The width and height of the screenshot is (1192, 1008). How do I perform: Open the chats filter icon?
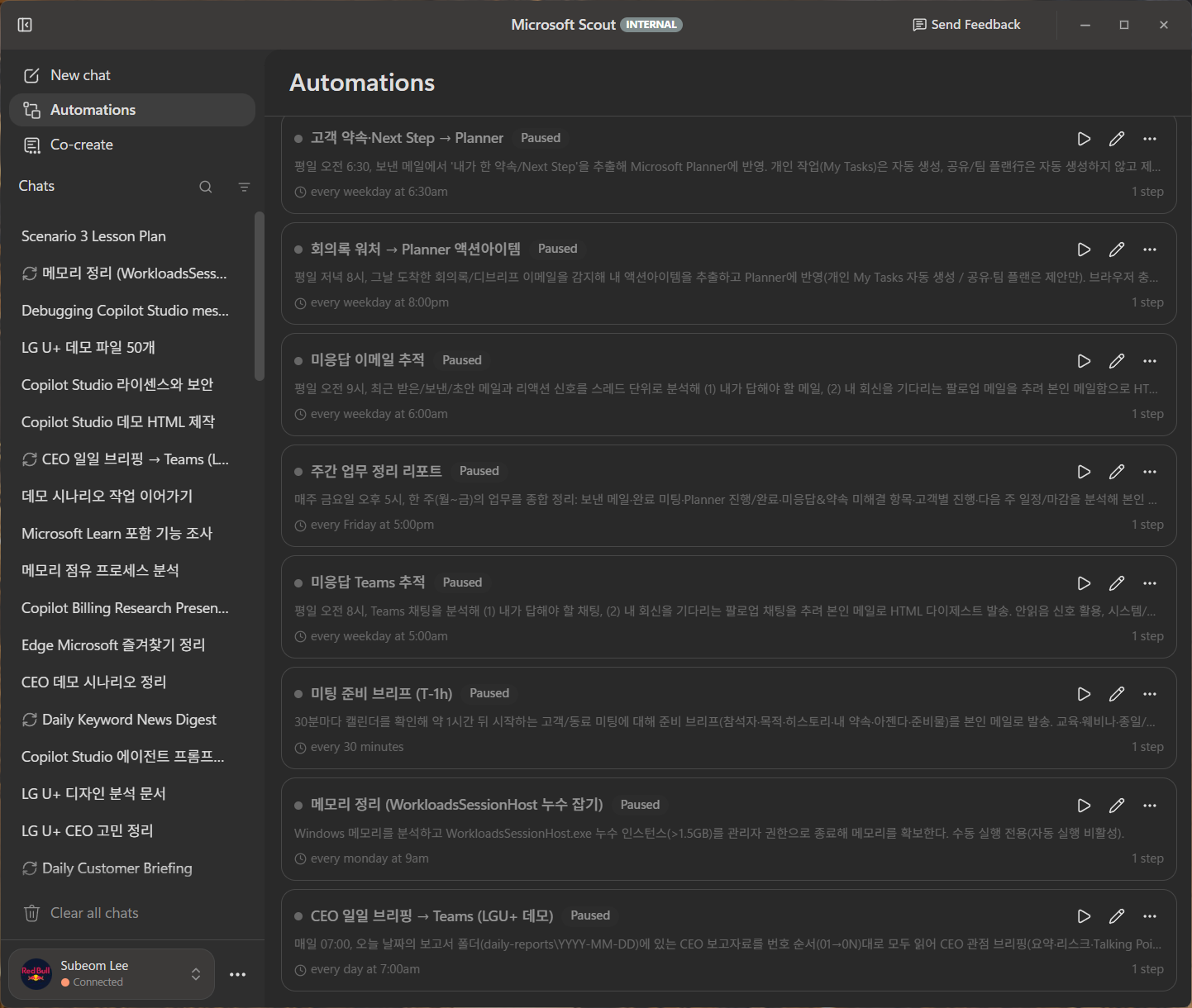click(244, 187)
